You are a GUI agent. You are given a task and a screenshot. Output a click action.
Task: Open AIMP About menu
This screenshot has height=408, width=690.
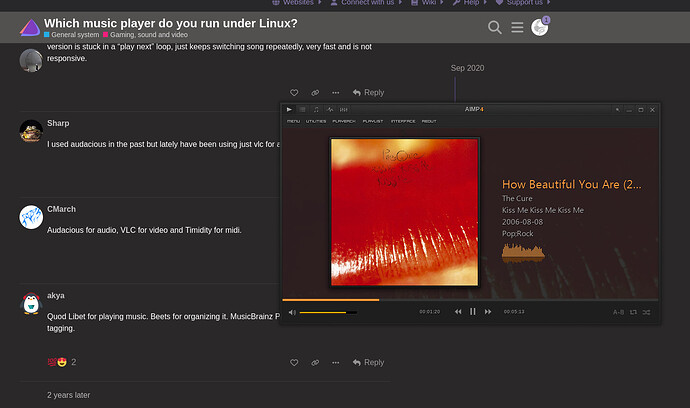click(x=429, y=121)
